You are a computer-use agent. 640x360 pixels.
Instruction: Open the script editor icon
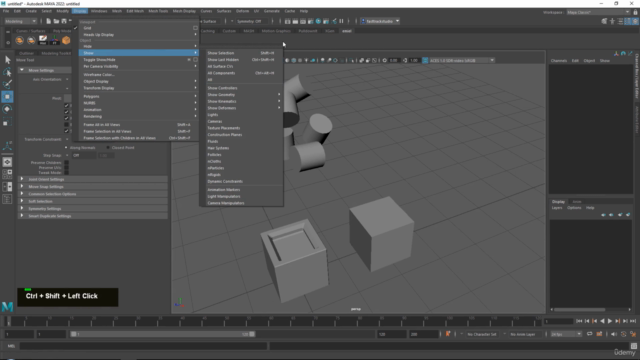633,346
